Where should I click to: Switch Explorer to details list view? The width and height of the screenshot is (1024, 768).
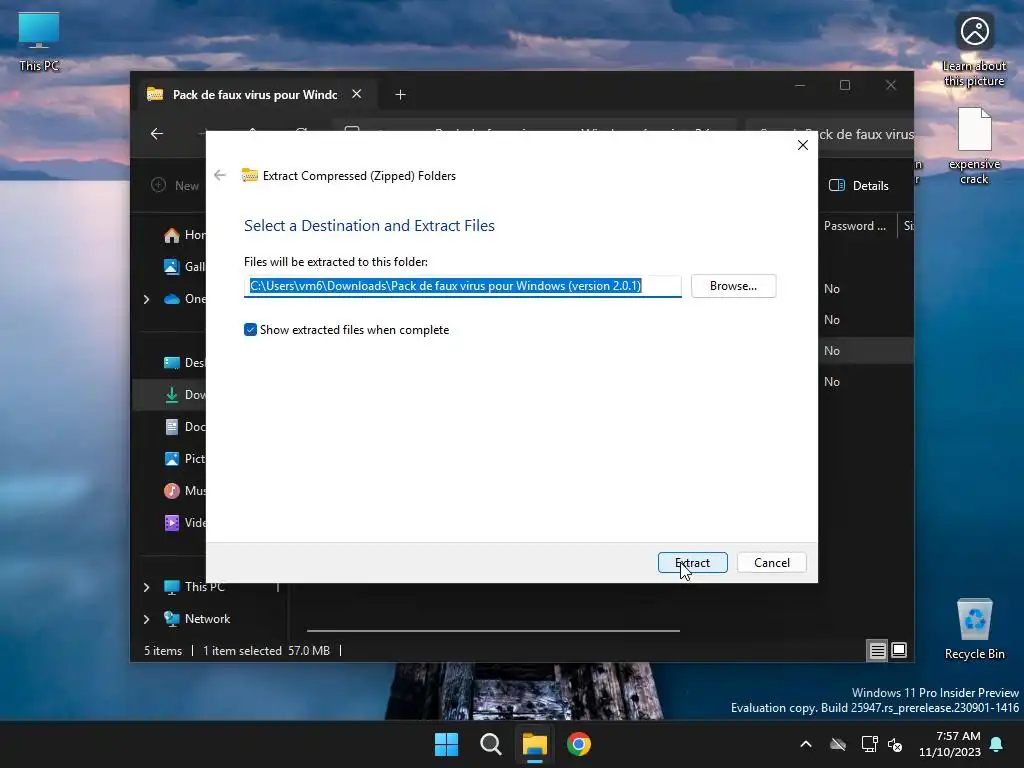(x=877, y=650)
